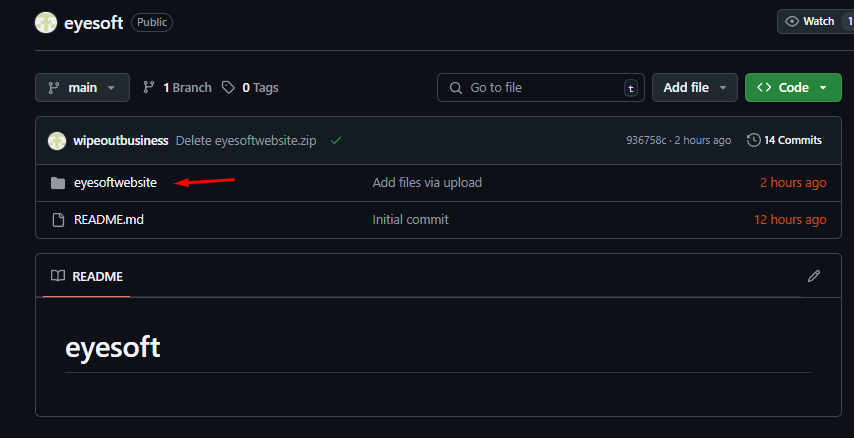Click the code brackets icon on Code button

point(764,87)
